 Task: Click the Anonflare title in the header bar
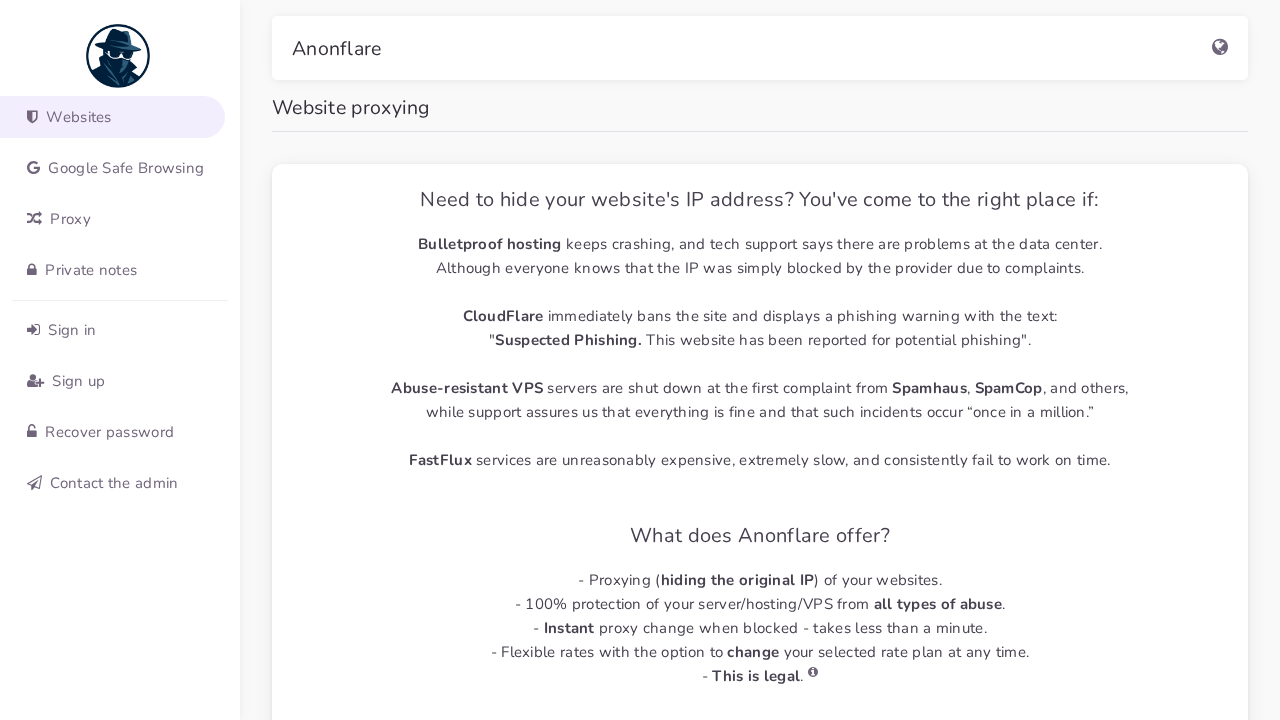click(336, 48)
